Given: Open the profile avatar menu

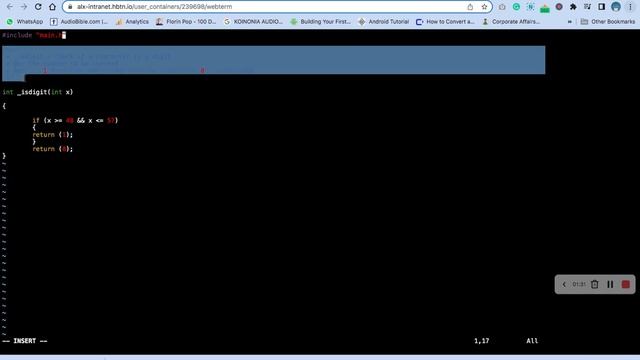Looking at the screenshot, I should coord(616,7).
